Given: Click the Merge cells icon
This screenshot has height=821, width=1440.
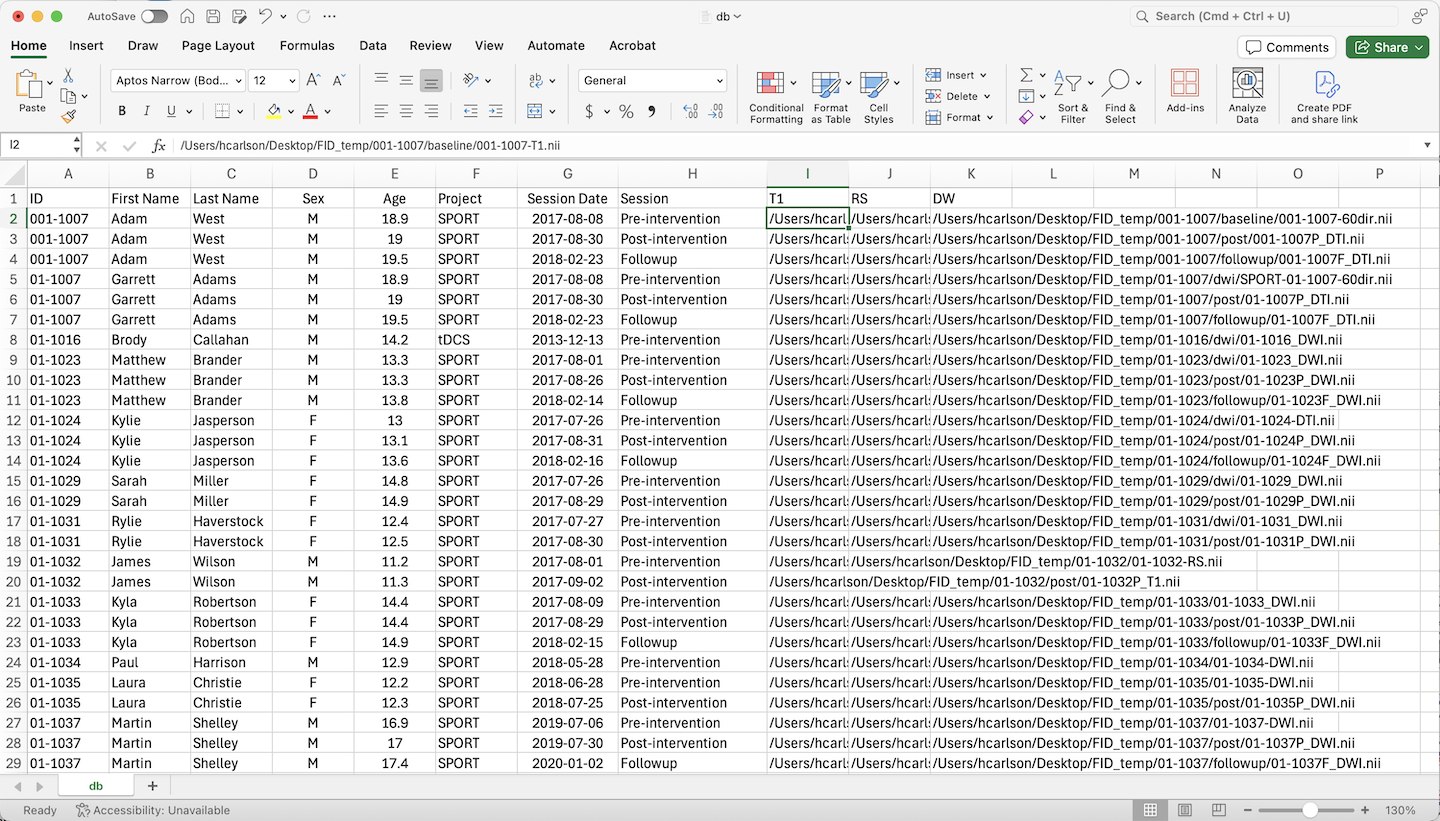Looking at the screenshot, I should click(x=535, y=111).
